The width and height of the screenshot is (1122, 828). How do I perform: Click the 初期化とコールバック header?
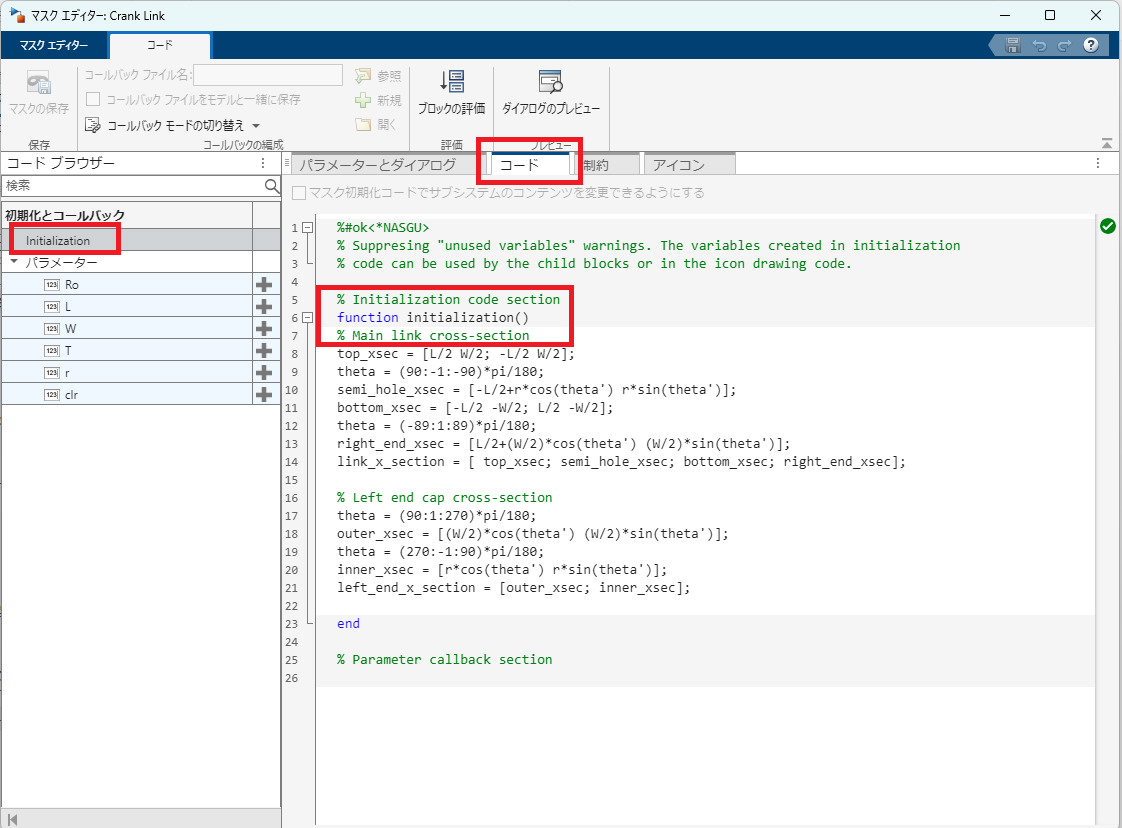[65, 215]
